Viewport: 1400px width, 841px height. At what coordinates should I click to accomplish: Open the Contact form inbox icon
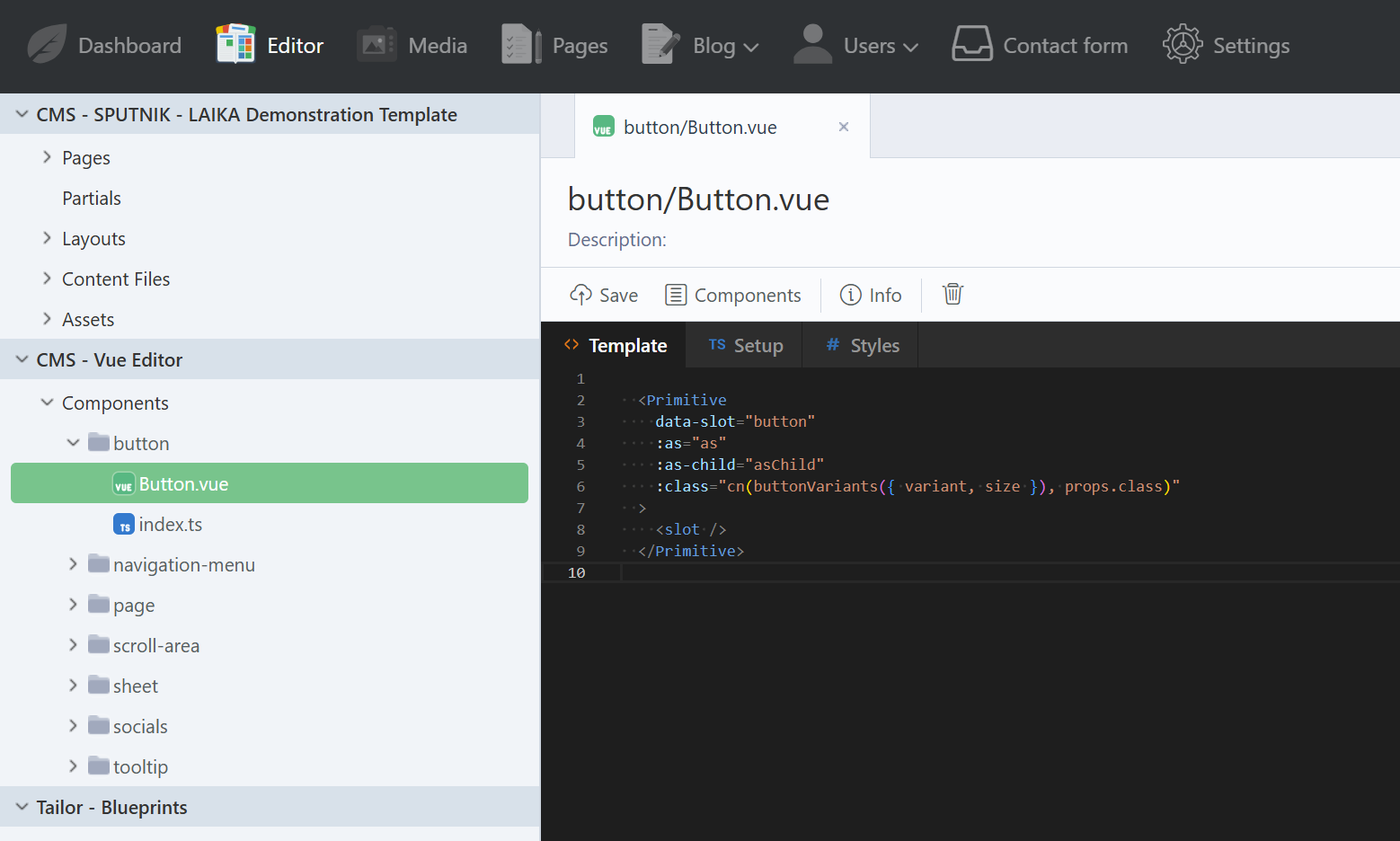(x=971, y=45)
